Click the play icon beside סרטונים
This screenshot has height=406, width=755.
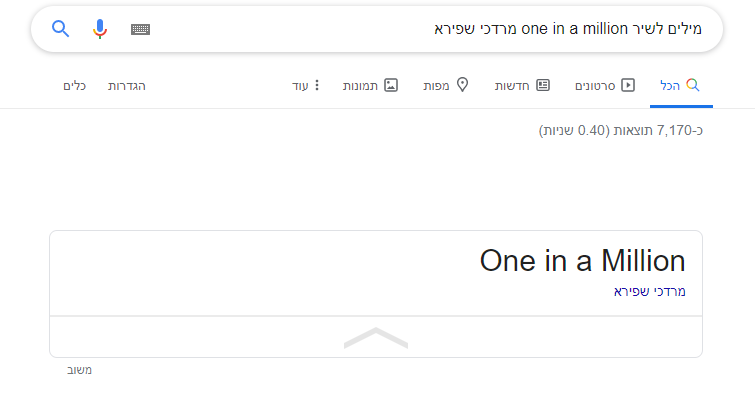coord(628,86)
